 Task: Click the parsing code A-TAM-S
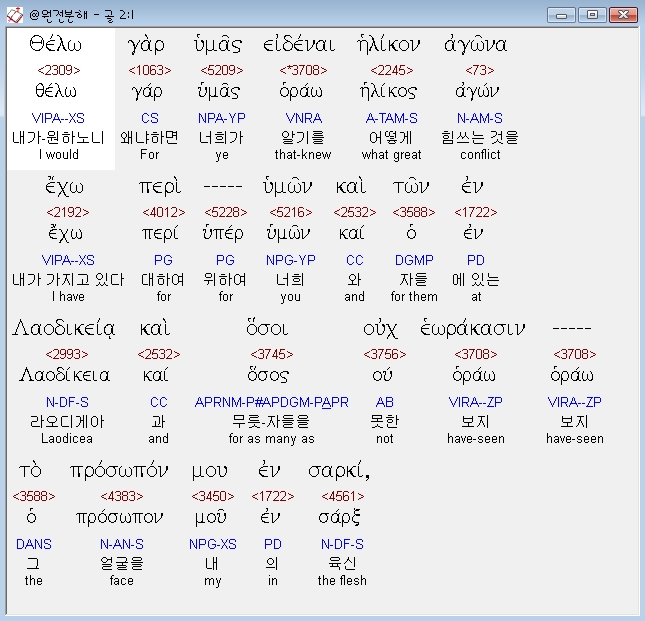point(392,118)
